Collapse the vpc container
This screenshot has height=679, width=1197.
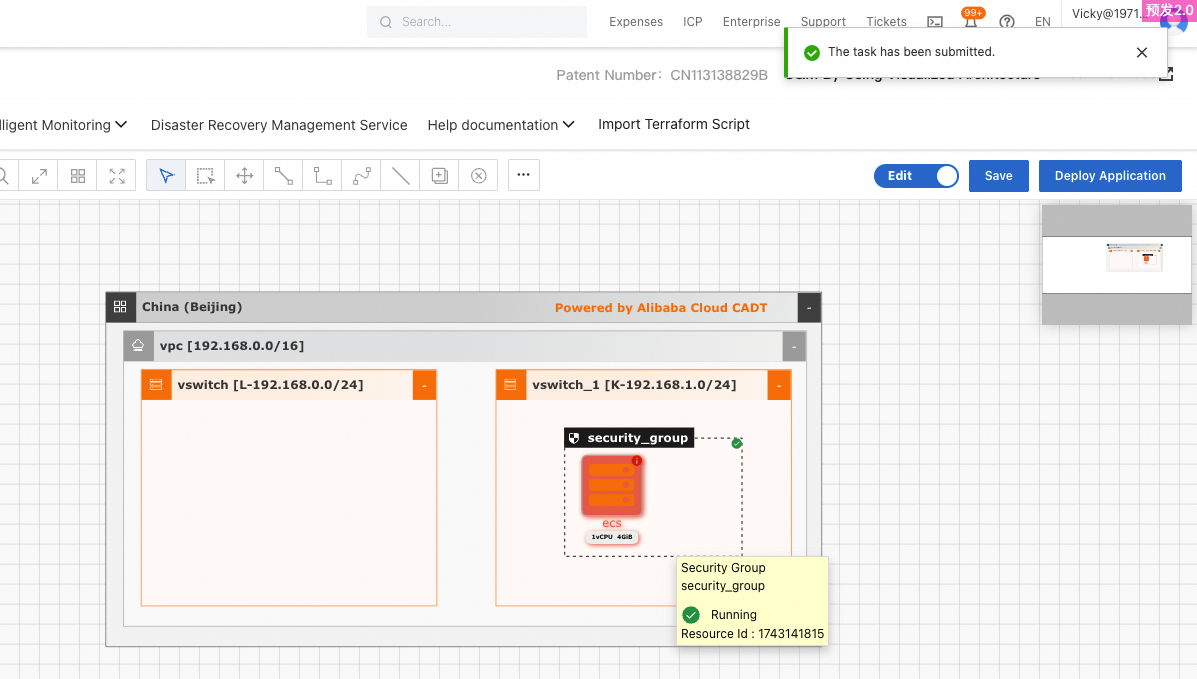793,347
